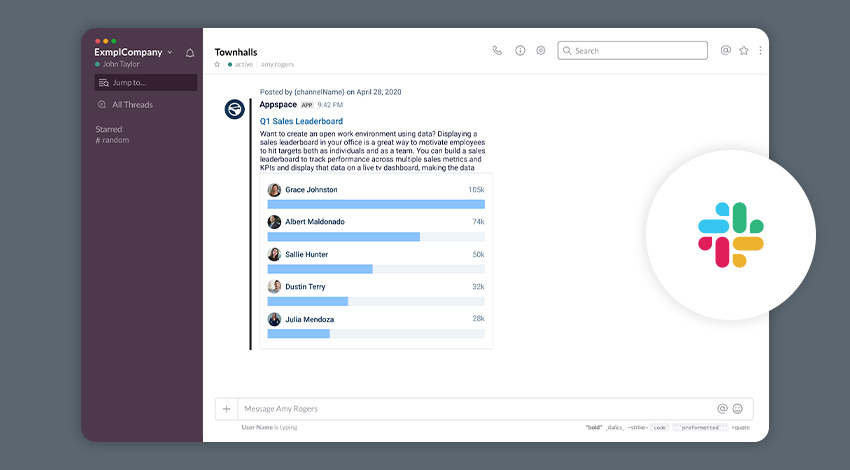Open channel settings gear icon
This screenshot has width=850, height=470.
click(x=540, y=50)
